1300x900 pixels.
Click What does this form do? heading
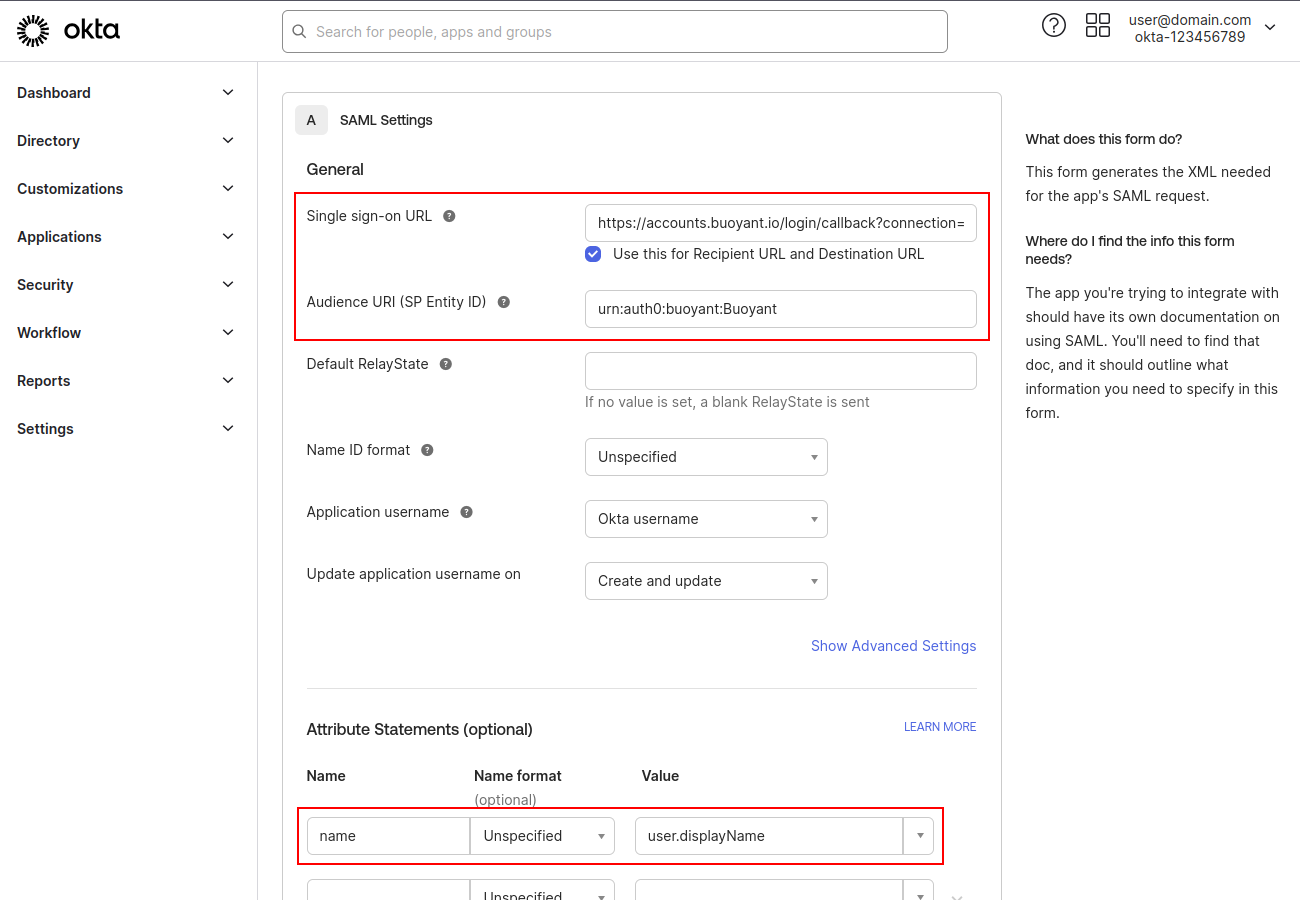coord(1104,139)
